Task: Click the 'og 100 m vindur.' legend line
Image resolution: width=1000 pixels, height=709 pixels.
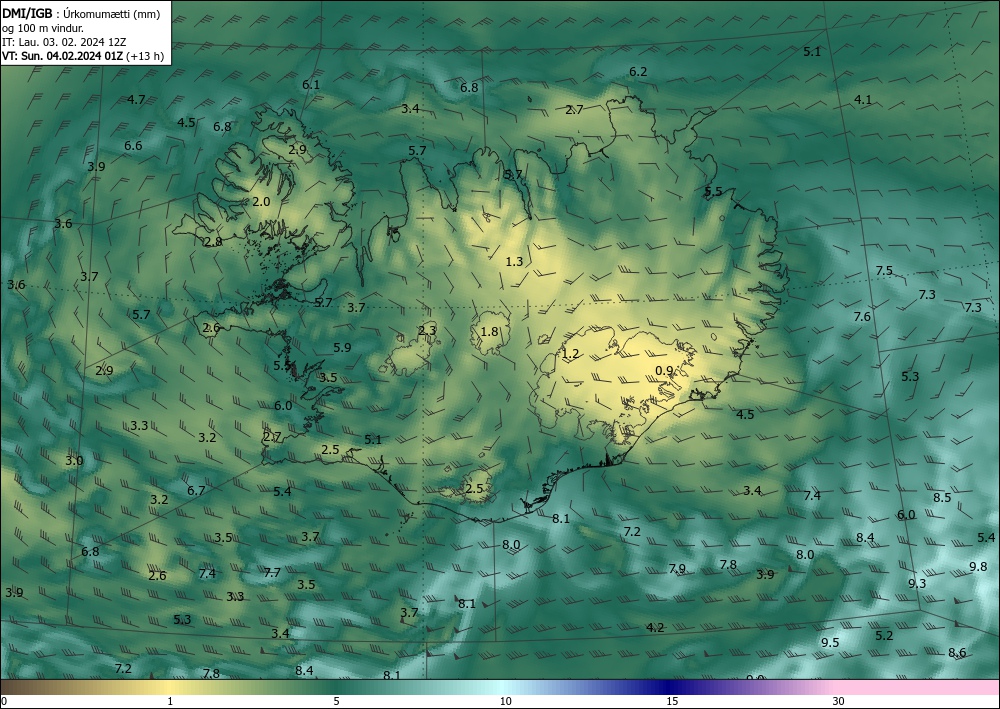Action: coord(42,28)
